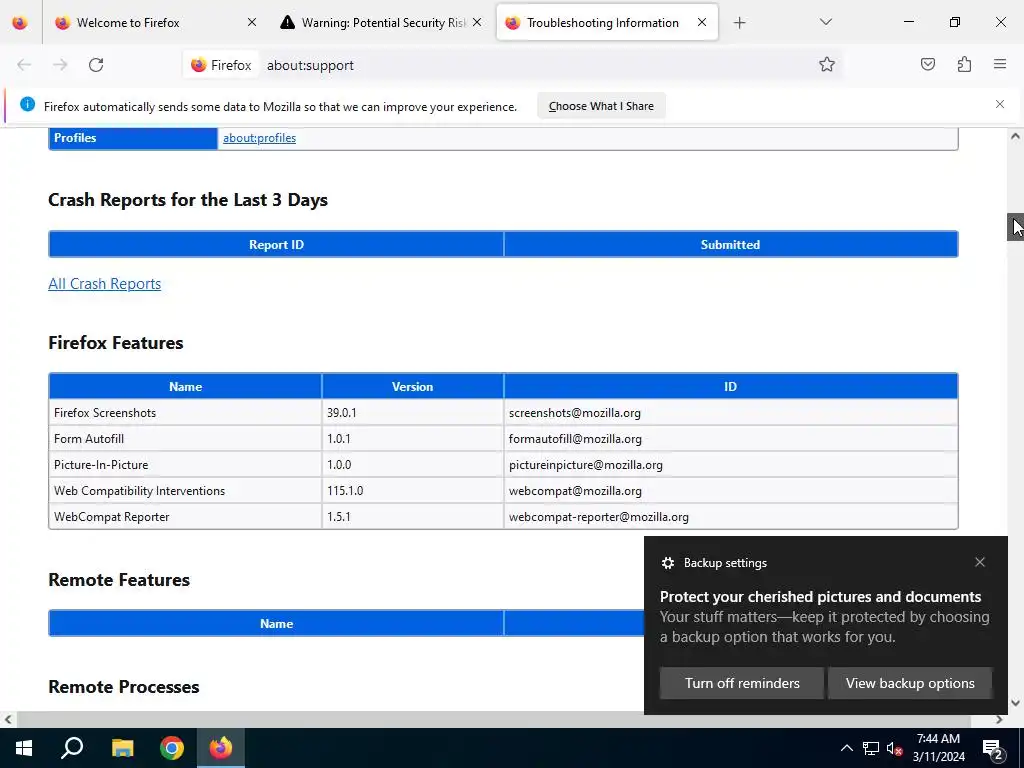Click the horizontal scrollbar left arrow
1024x768 pixels.
pyautogui.click(x=7, y=719)
